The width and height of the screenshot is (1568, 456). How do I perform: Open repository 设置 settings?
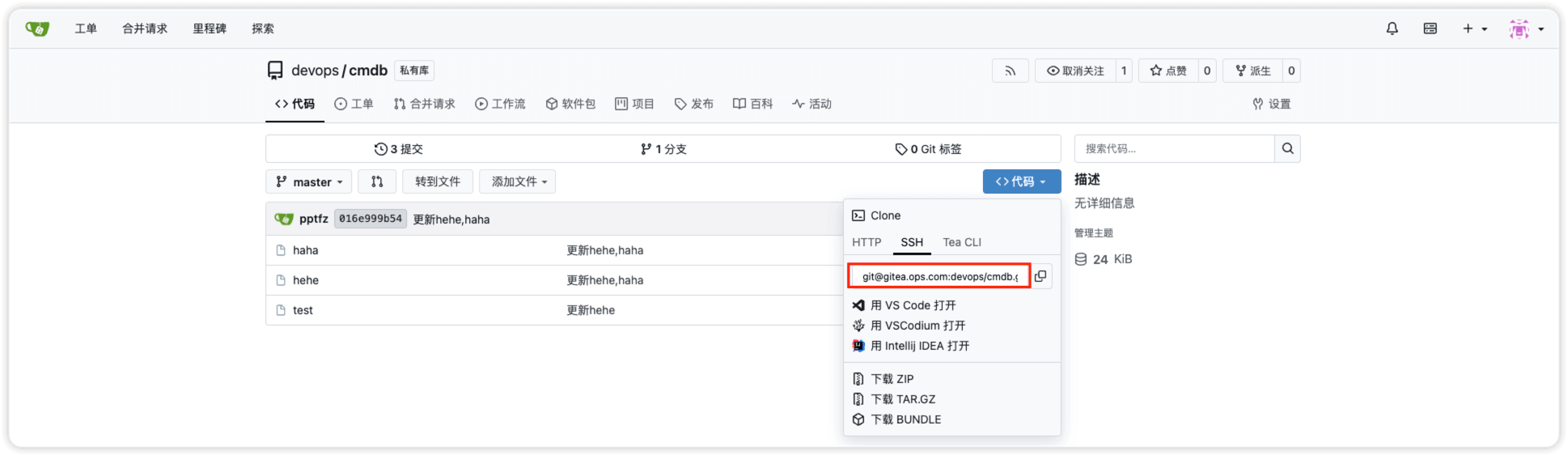[1272, 104]
